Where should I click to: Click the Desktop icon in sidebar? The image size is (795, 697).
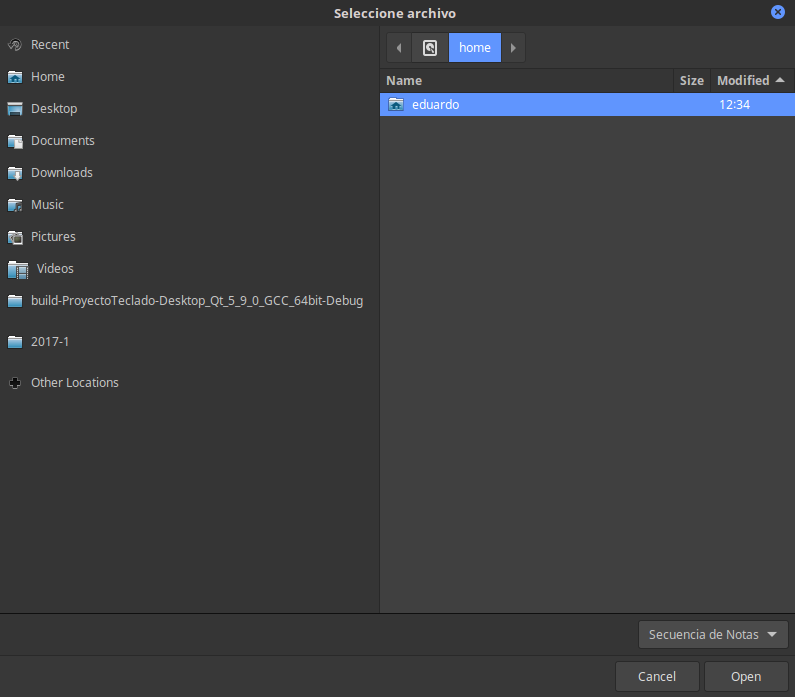coord(15,109)
